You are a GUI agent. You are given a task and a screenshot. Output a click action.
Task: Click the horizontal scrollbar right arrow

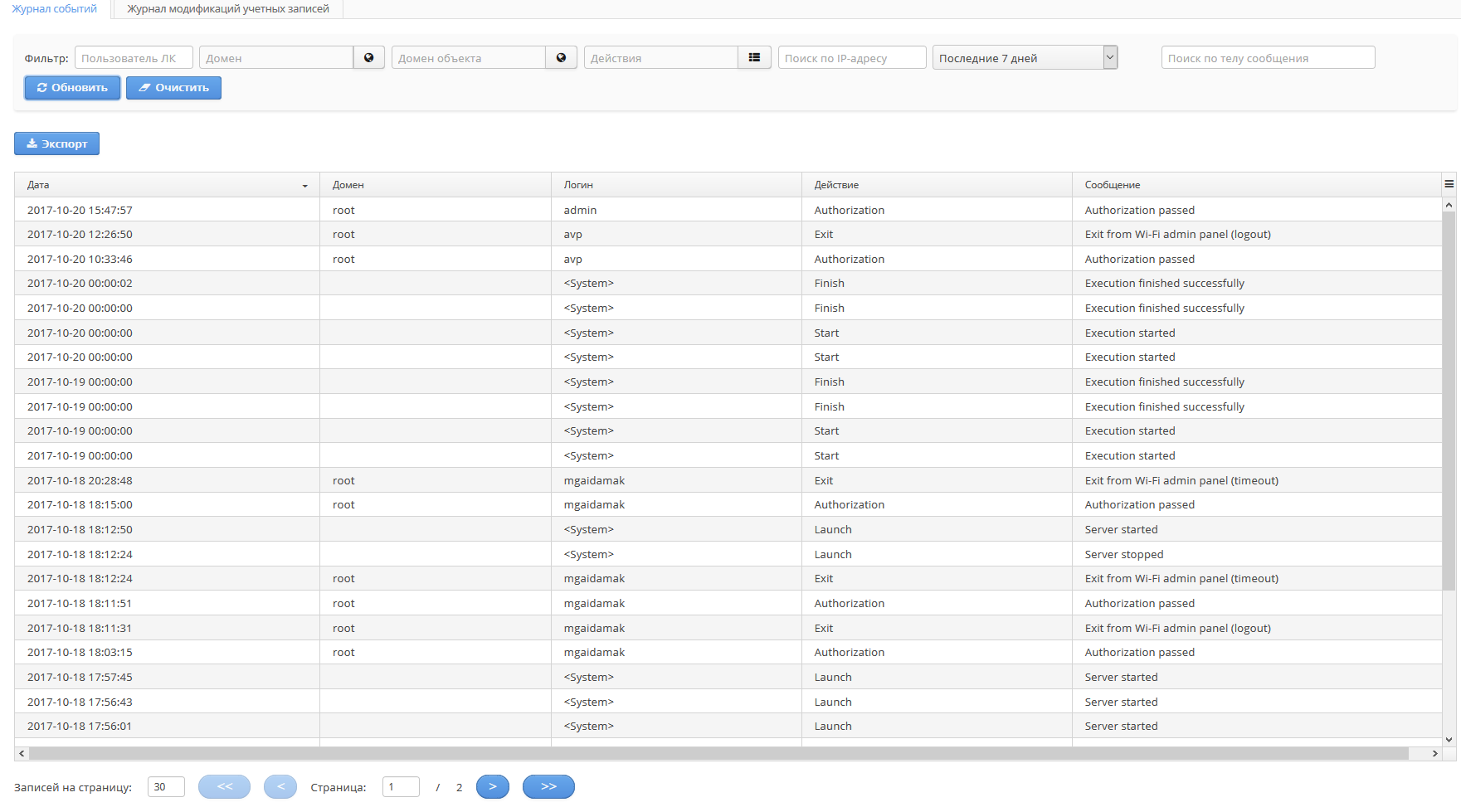tap(1434, 753)
